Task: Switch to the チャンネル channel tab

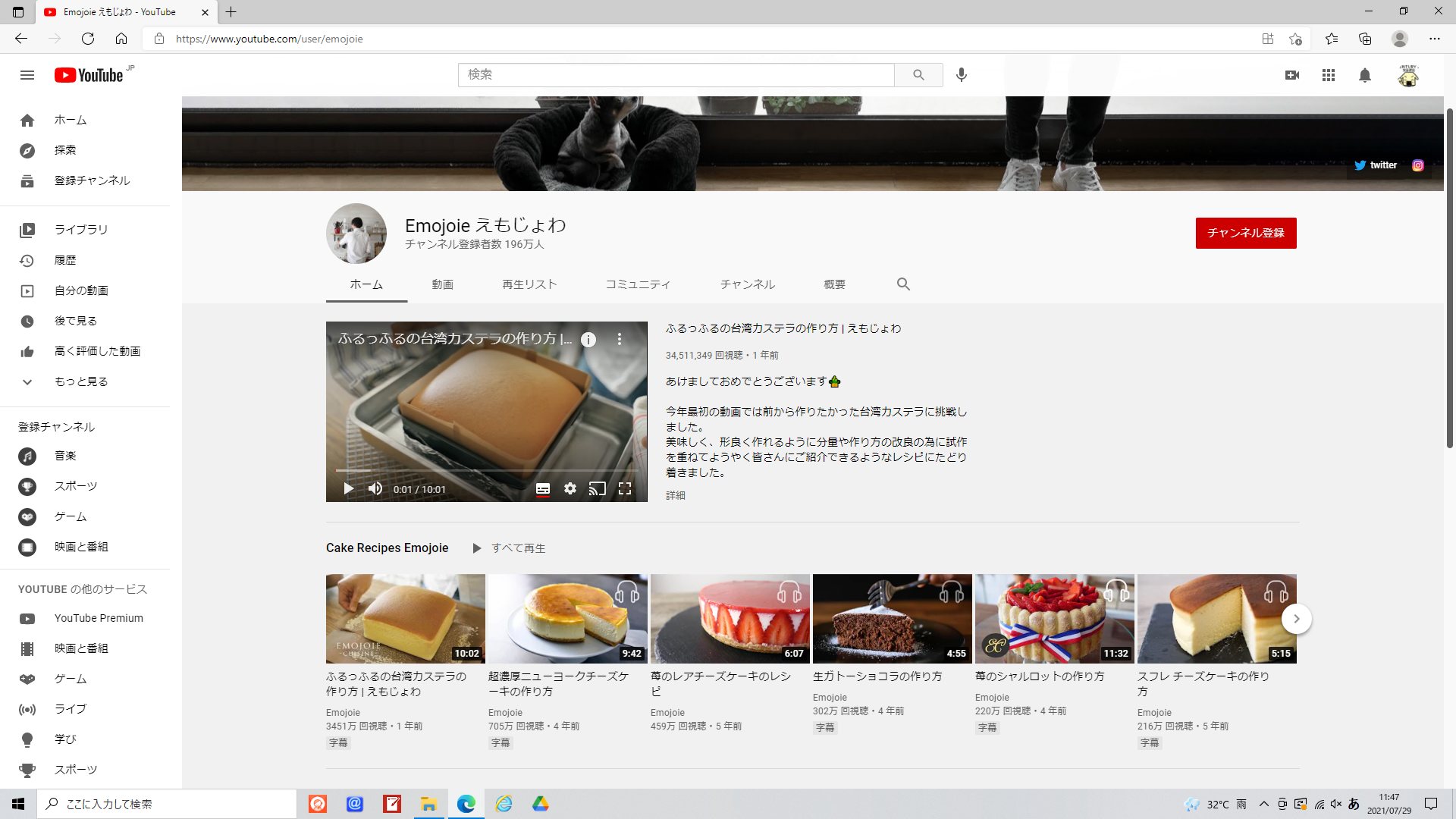Action: (x=747, y=284)
